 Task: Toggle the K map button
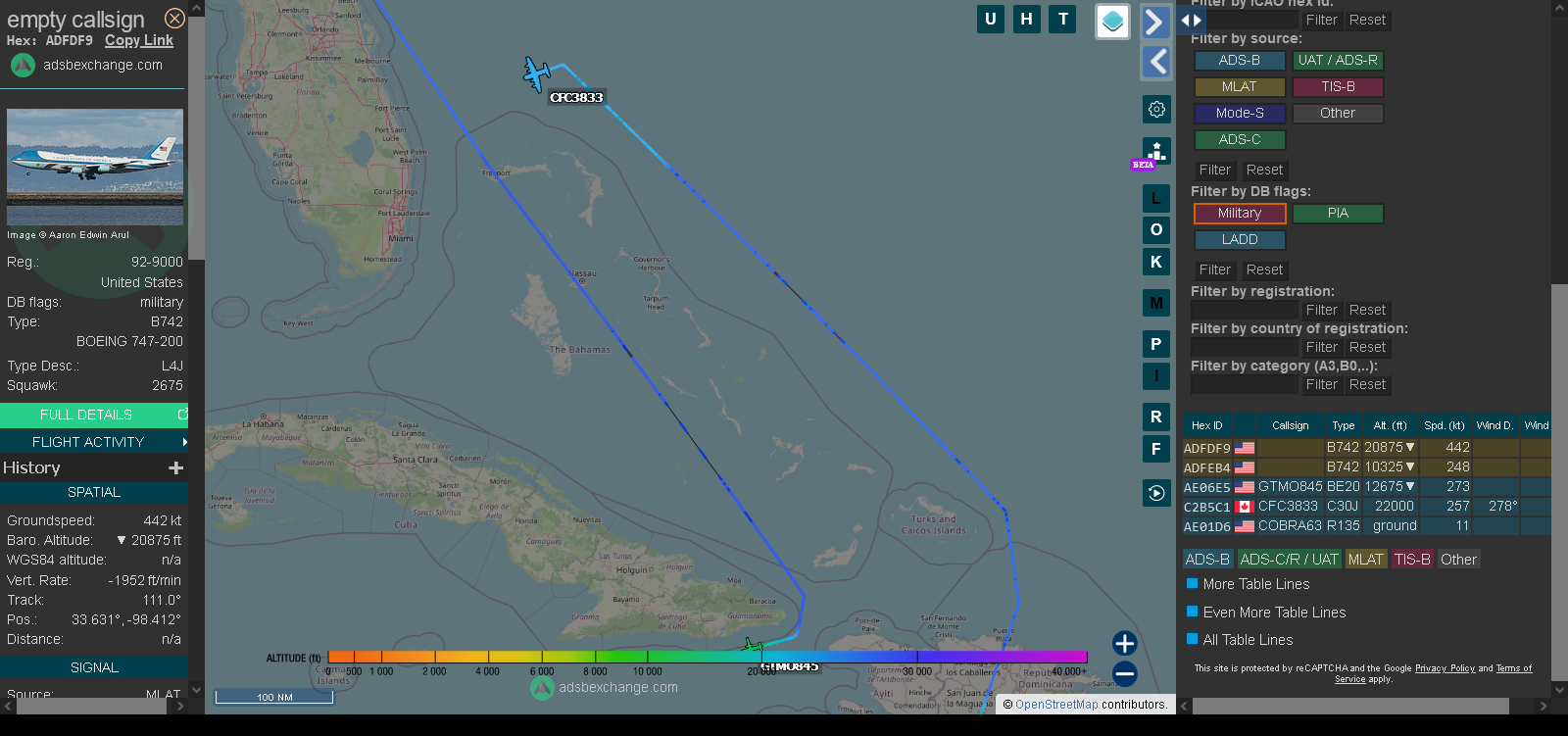(1156, 262)
